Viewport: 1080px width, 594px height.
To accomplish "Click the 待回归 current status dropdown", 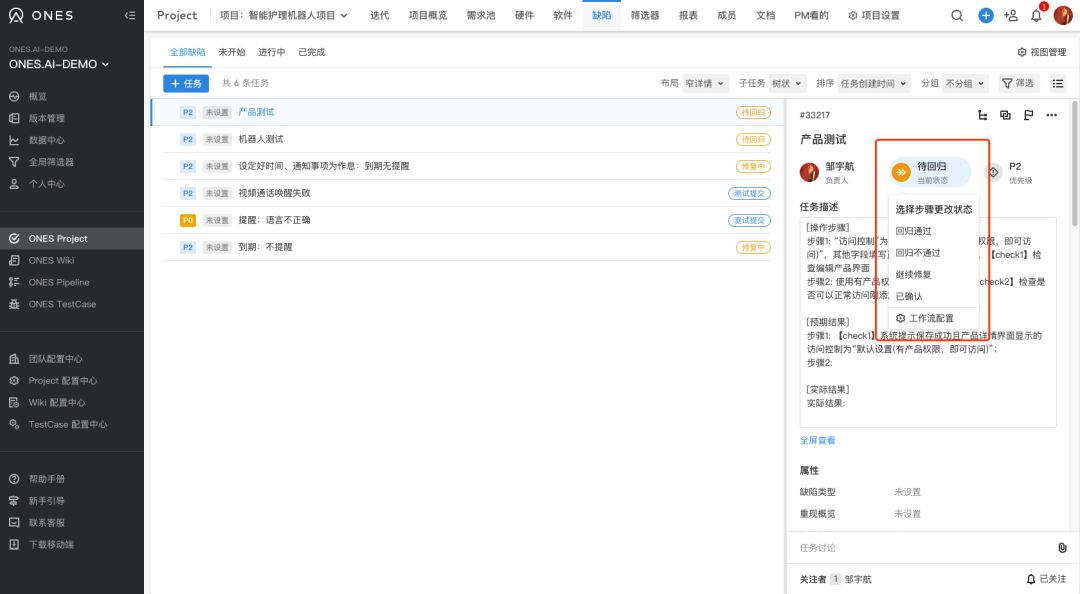I will [930, 172].
